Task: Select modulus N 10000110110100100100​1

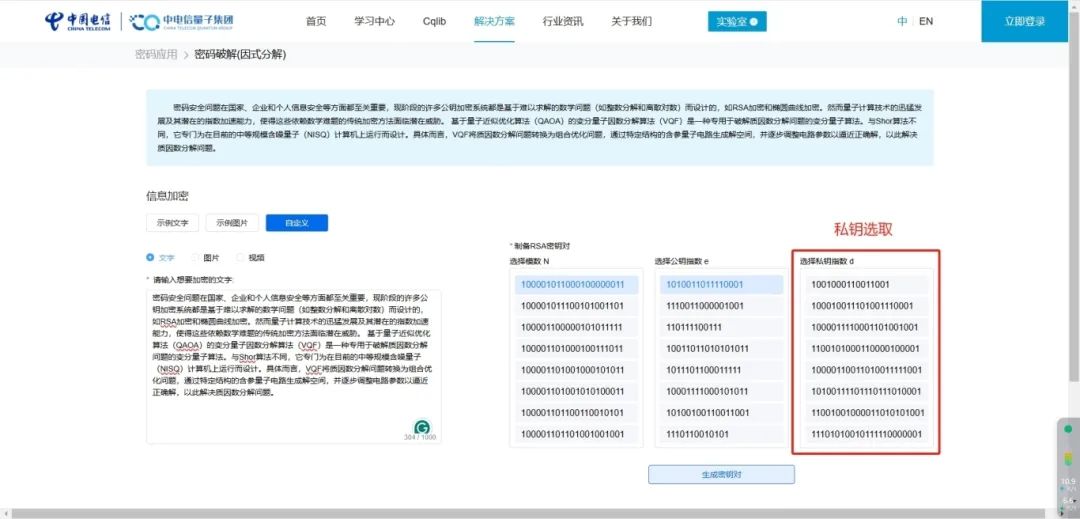Action: 577,434
